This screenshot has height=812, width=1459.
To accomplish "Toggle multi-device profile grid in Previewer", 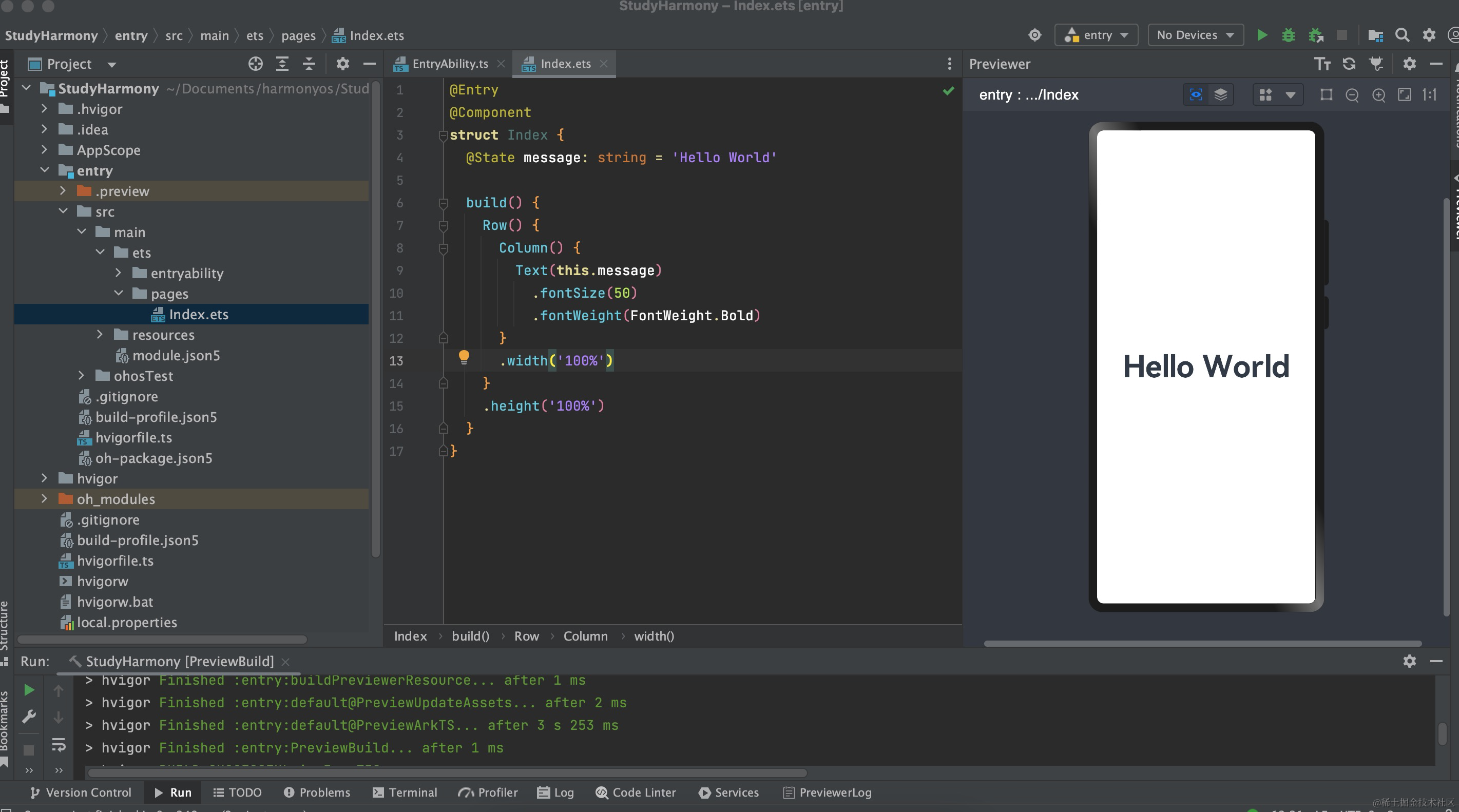I will coord(1266,94).
